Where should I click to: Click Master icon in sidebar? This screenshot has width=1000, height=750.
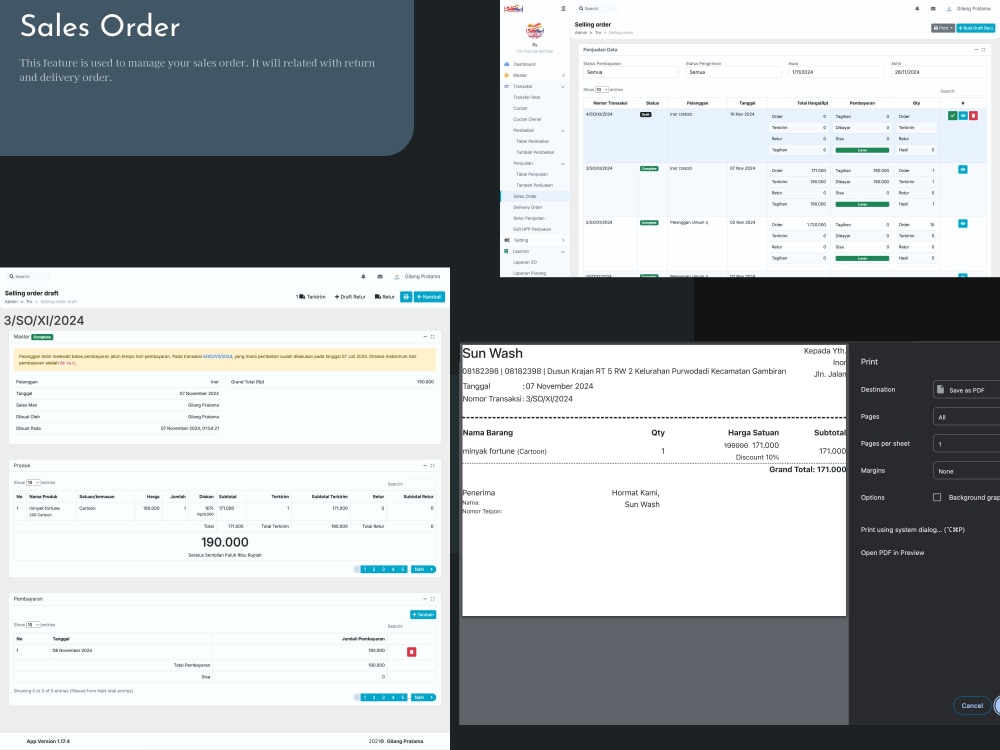(507, 75)
